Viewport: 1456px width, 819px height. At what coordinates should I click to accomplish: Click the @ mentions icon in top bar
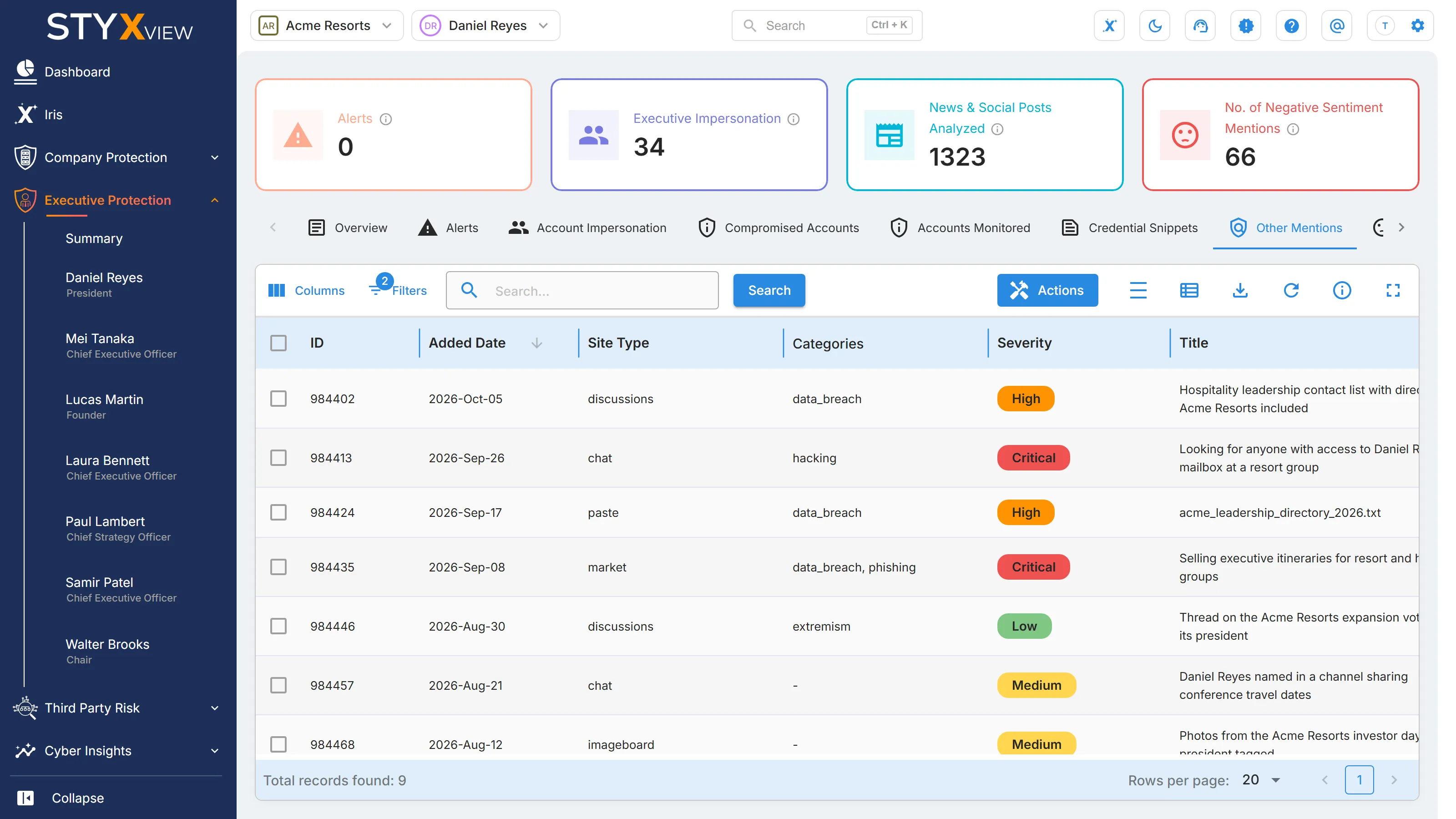[1337, 25]
